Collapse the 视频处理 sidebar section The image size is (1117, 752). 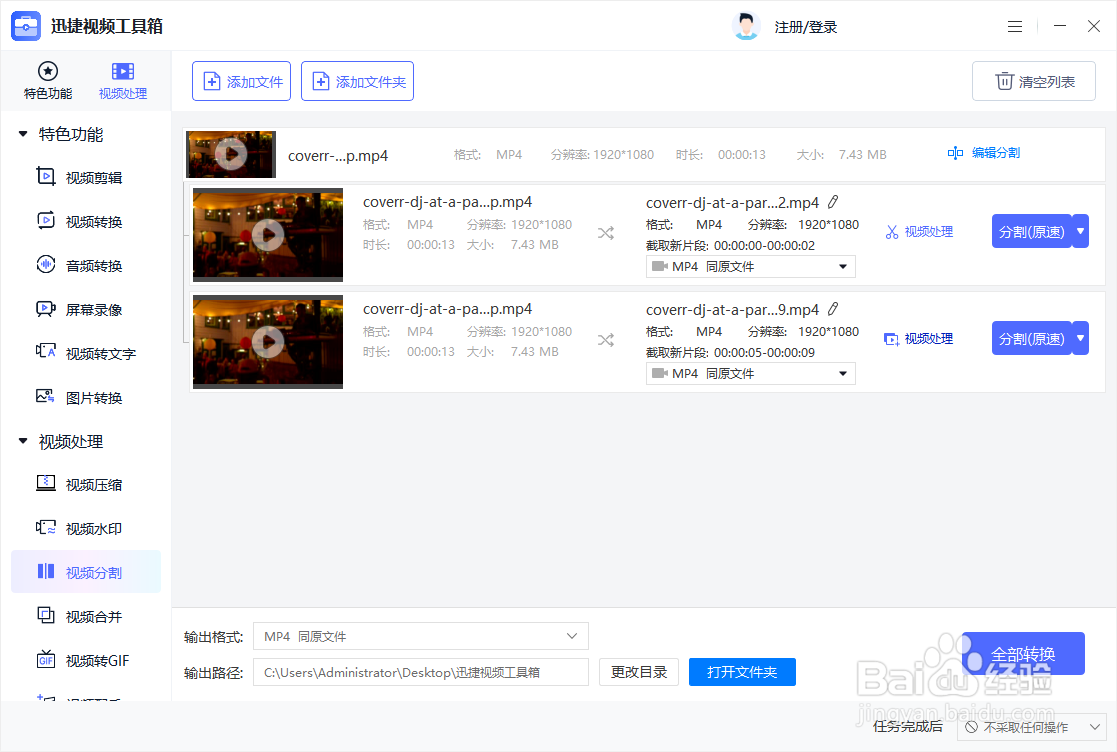(23, 442)
